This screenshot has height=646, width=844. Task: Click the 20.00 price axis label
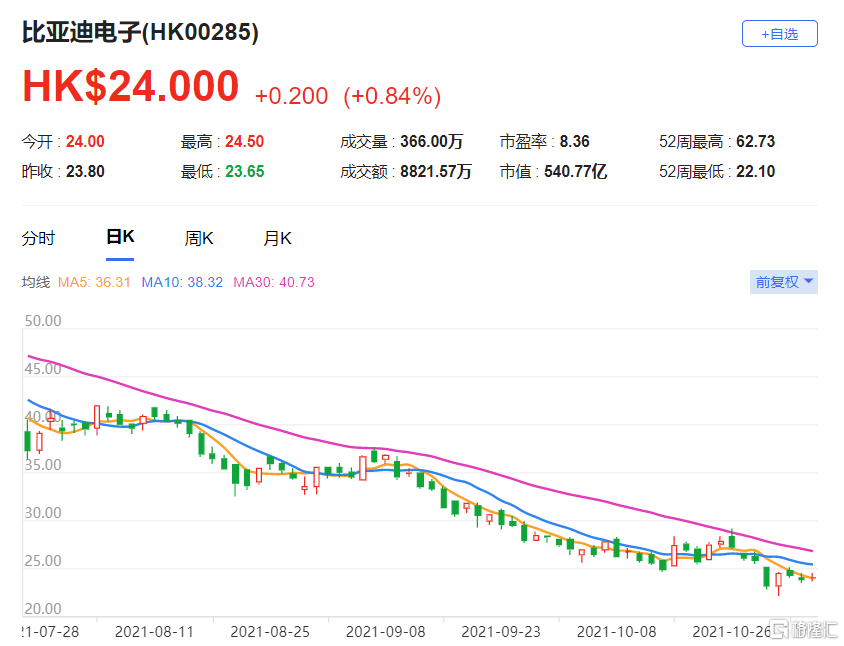coord(43,609)
